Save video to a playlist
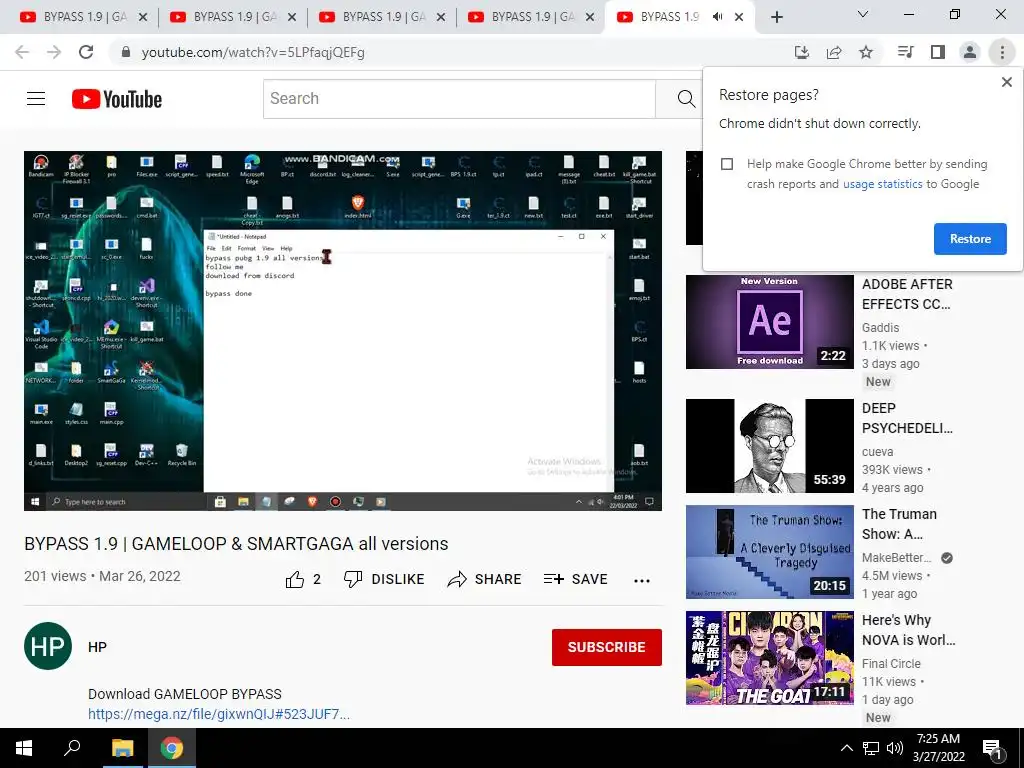Viewport: 1024px width, 768px height. point(575,579)
